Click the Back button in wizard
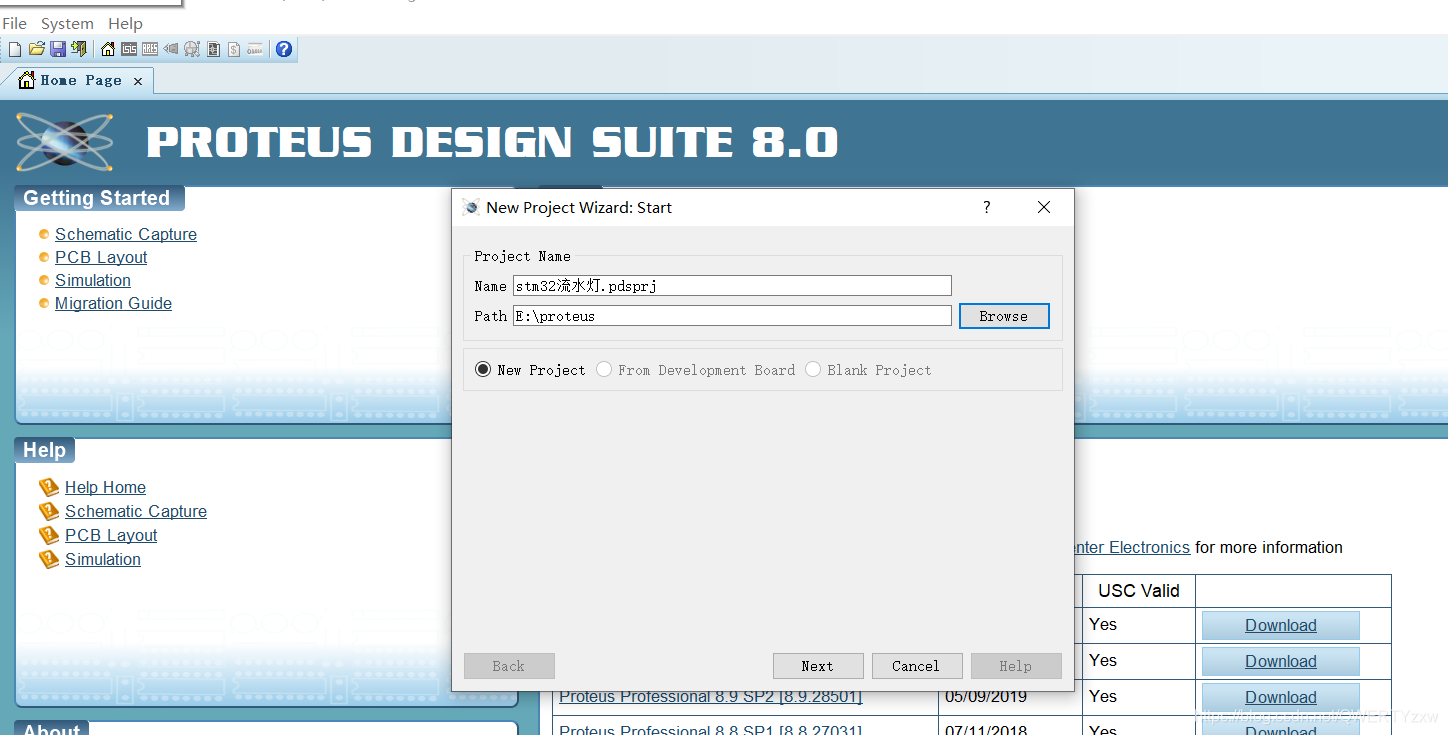 509,666
